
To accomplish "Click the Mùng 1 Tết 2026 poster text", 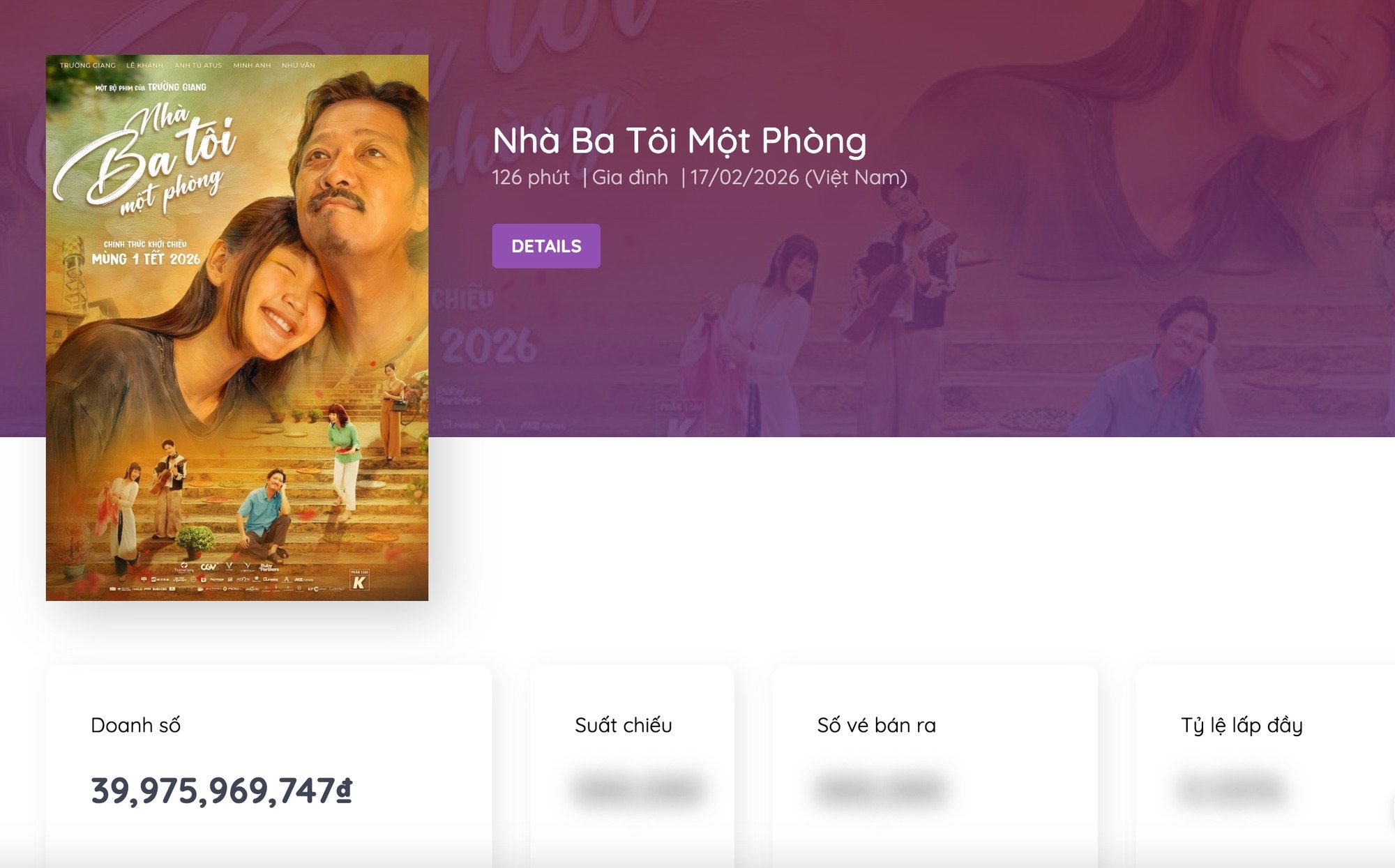I will point(146,259).
